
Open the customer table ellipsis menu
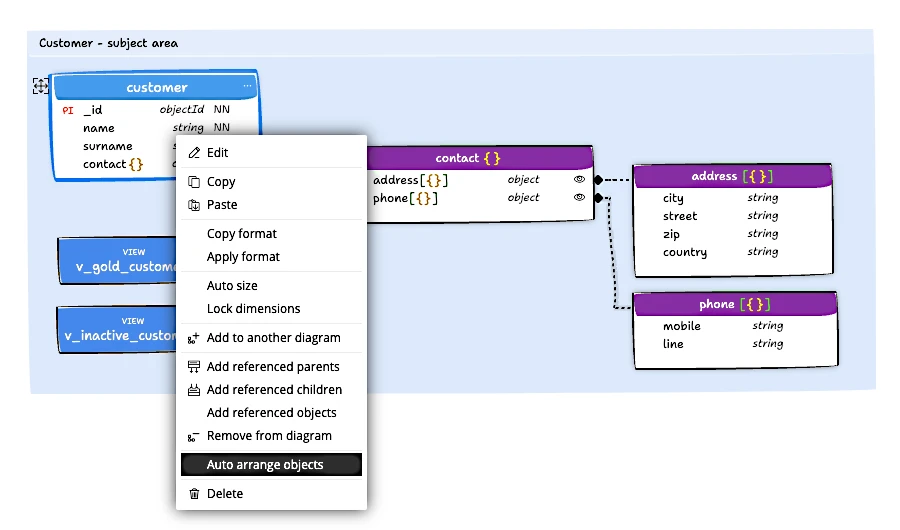coord(247,86)
